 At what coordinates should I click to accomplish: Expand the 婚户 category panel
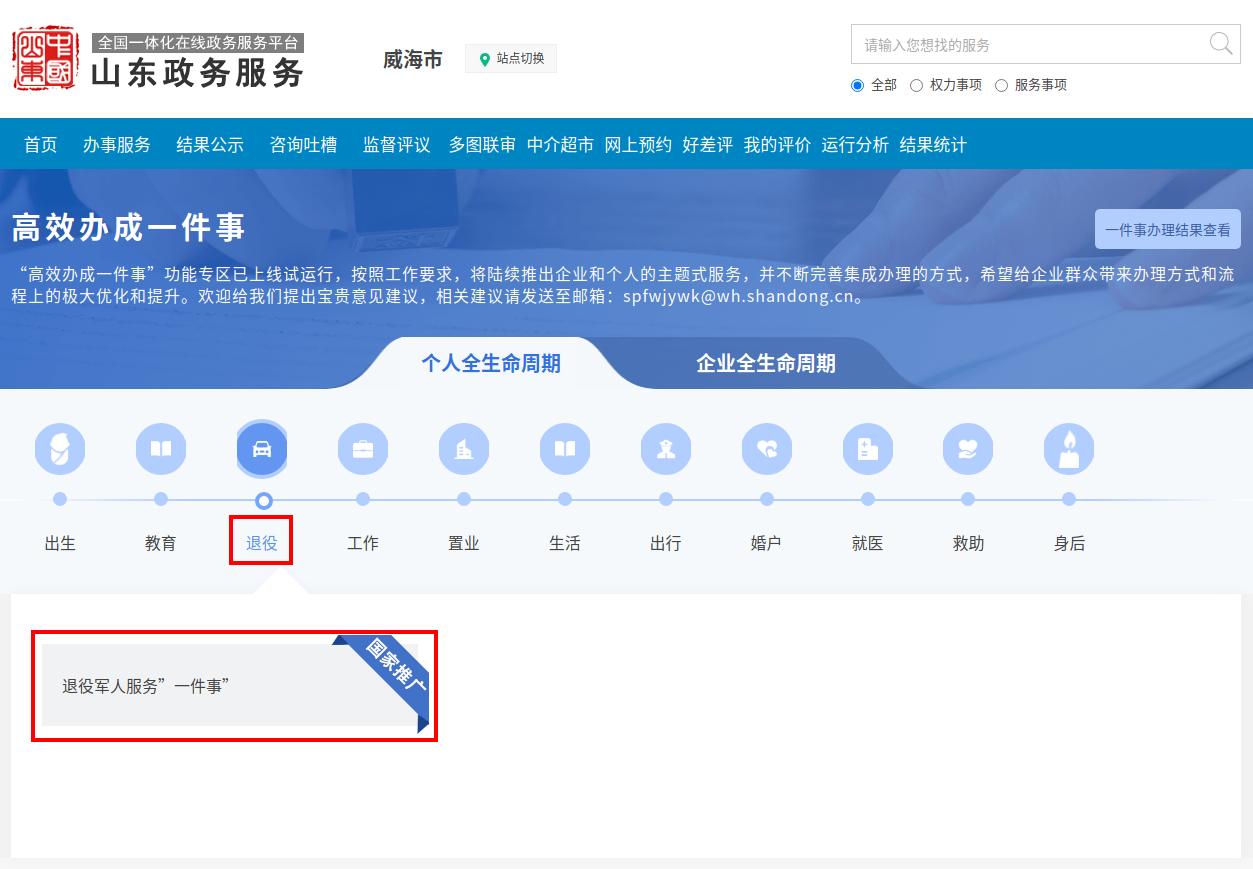click(766, 448)
